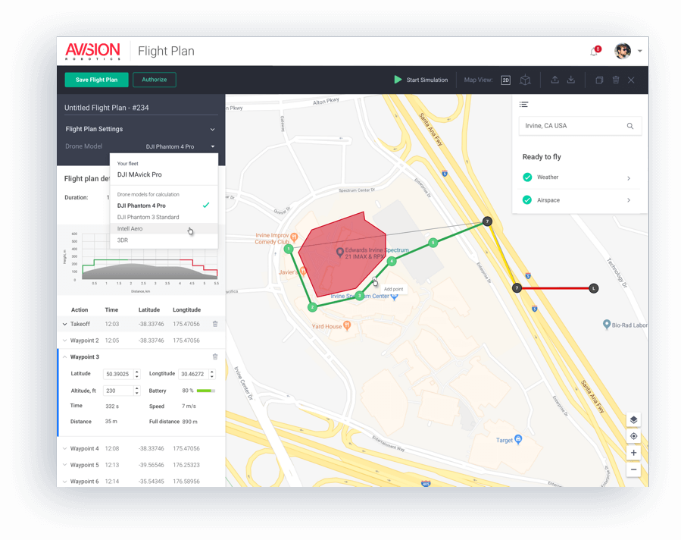681x540 pixels.
Task: Expand the Airspace details chevron
Action: [x=629, y=200]
